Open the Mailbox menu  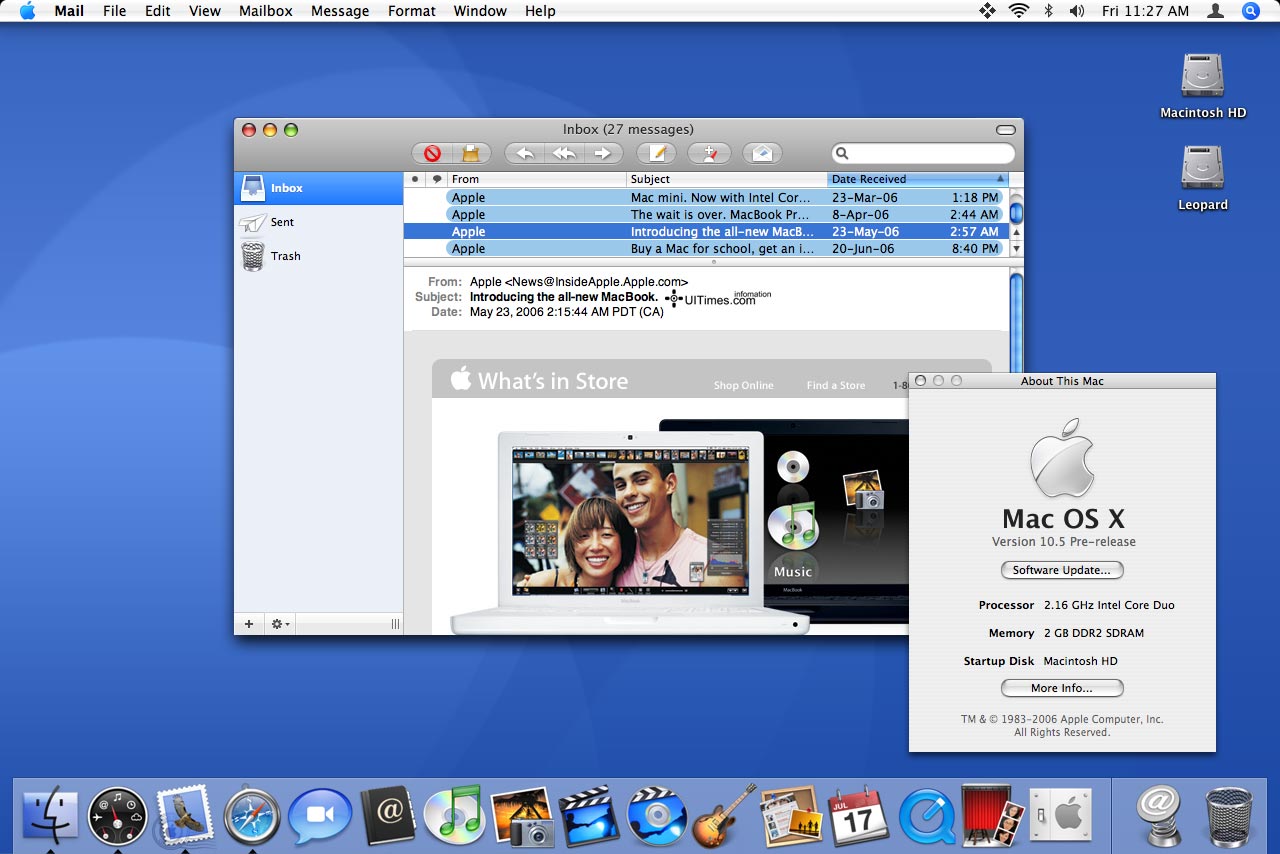[x=266, y=11]
